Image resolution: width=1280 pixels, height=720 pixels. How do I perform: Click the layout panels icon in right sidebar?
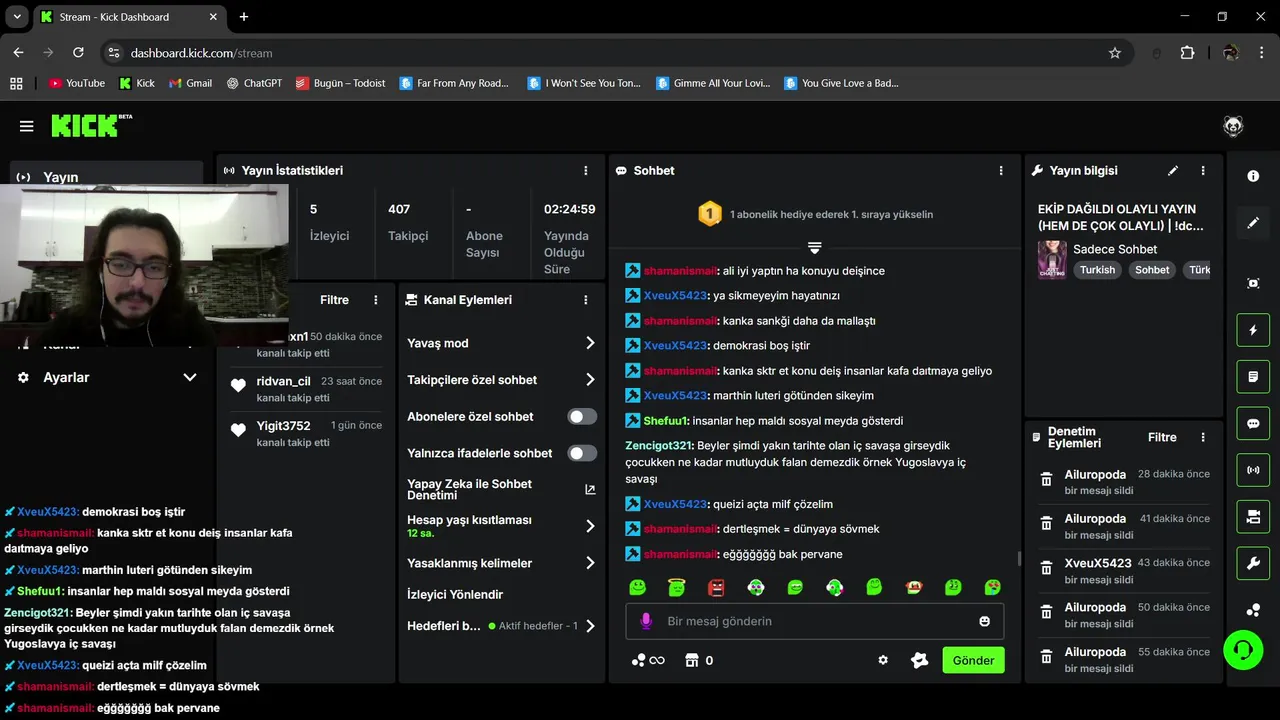pos(1253,516)
